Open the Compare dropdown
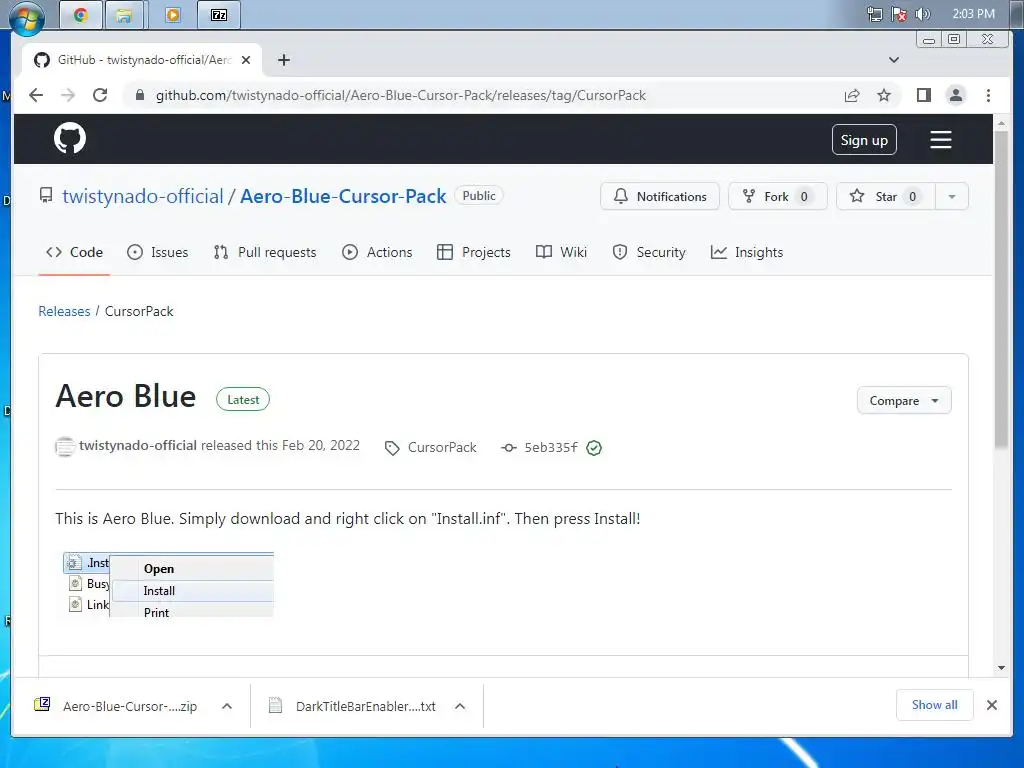 click(x=904, y=400)
